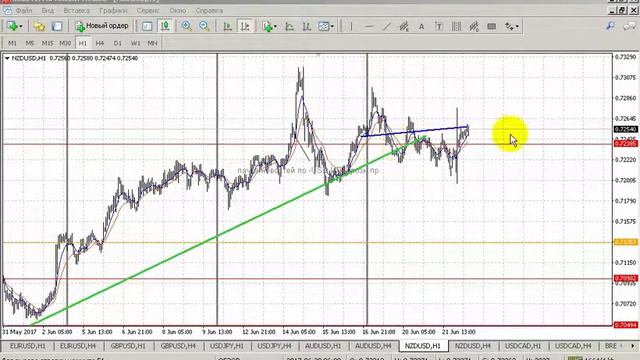Open the Файл menu
The height and width of the screenshot is (360, 640).
(24, 11)
